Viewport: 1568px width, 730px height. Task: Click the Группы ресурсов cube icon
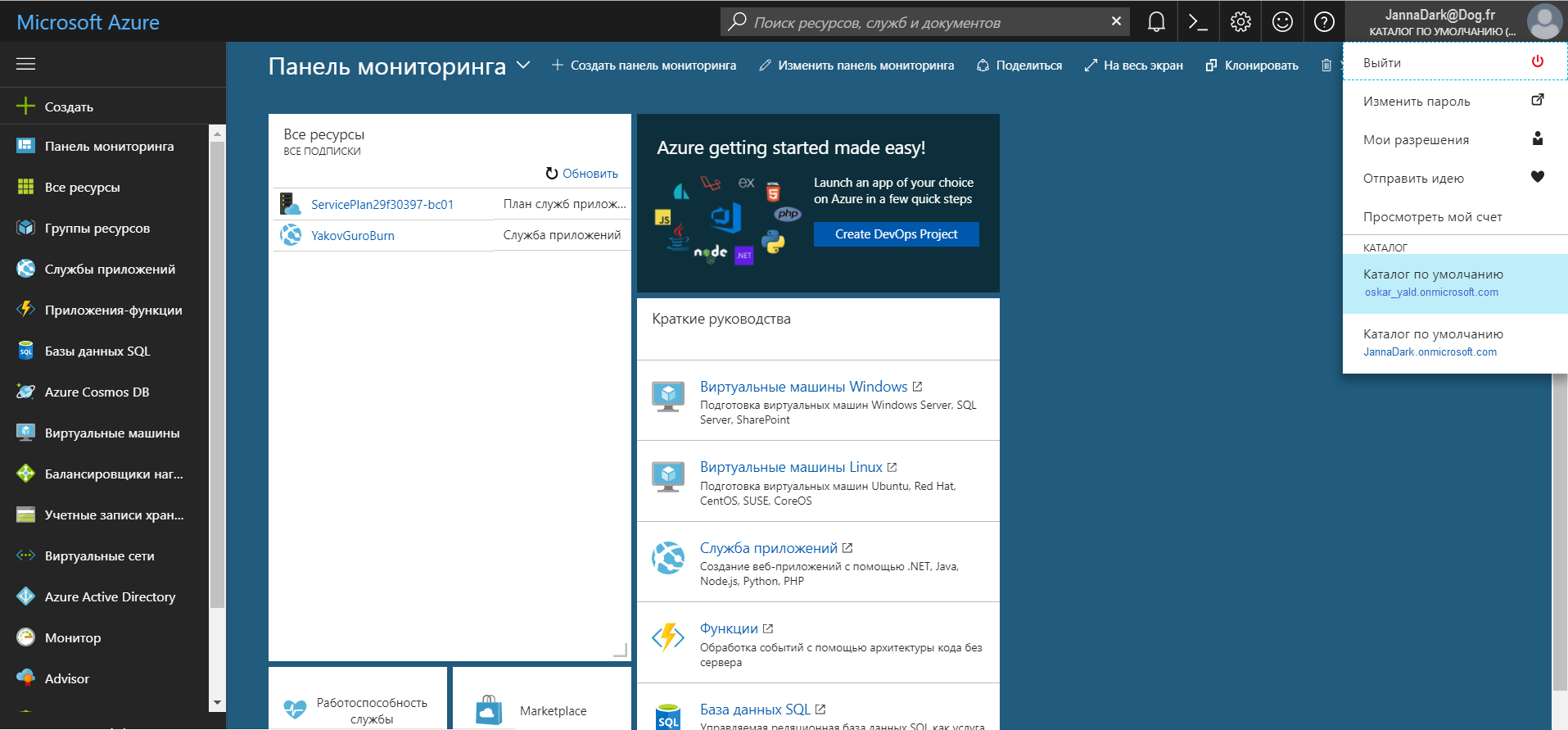pyautogui.click(x=26, y=228)
